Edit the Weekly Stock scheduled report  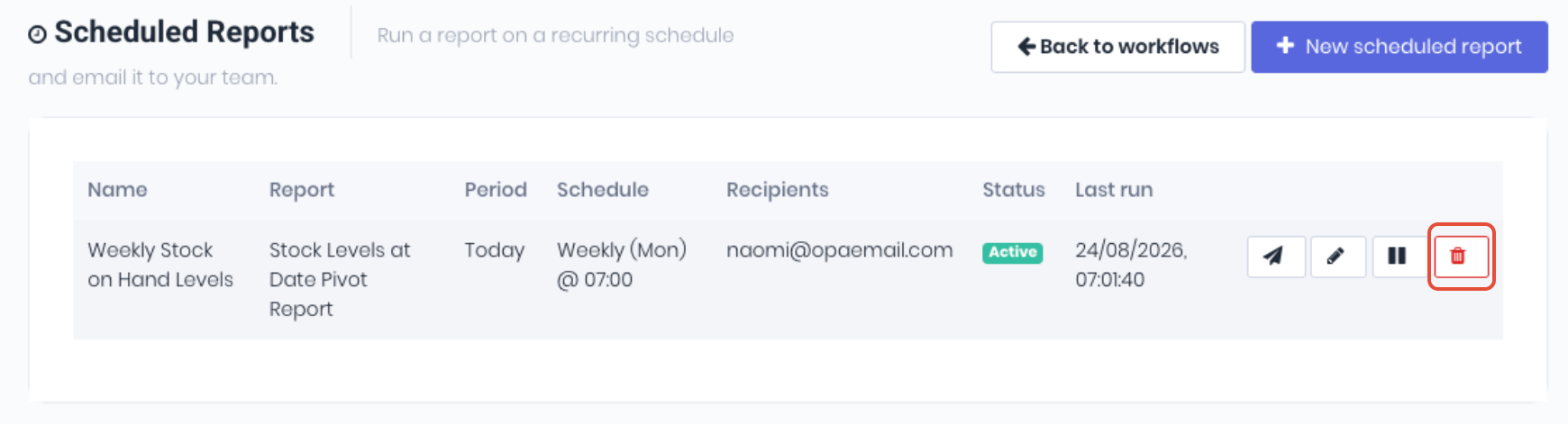[1338, 257]
